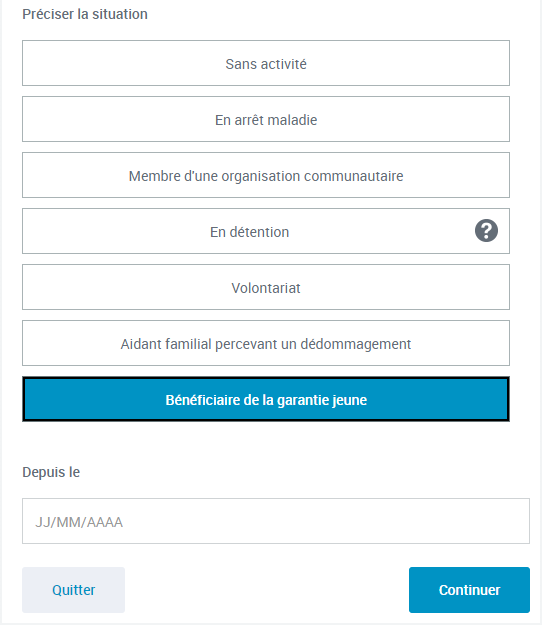542x625 pixels.
Task: Choose the Volontariat option
Action: click(x=266, y=287)
